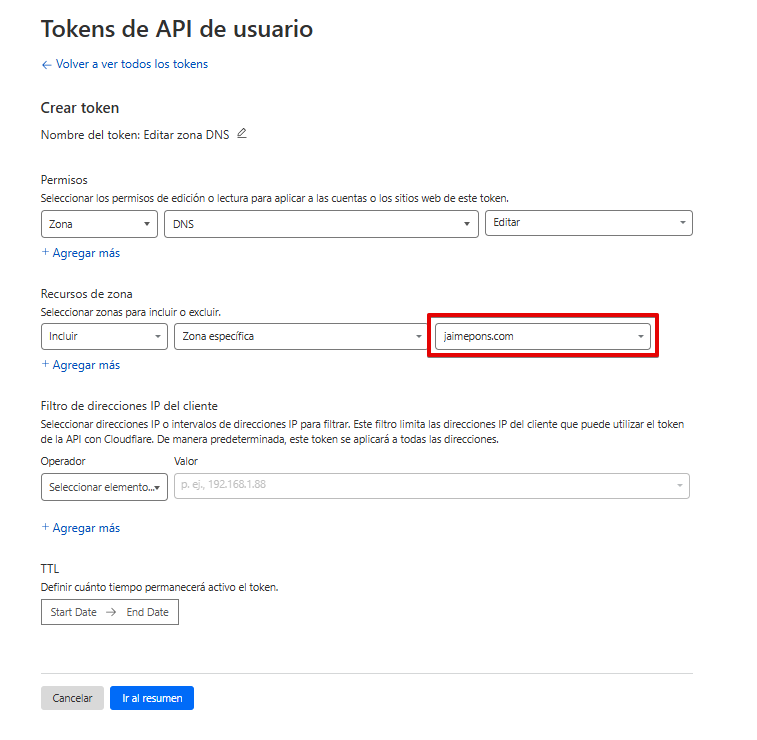This screenshot has height=740, width=757.
Task: Open the jaimepons.com zone dropdown
Action: (542, 337)
